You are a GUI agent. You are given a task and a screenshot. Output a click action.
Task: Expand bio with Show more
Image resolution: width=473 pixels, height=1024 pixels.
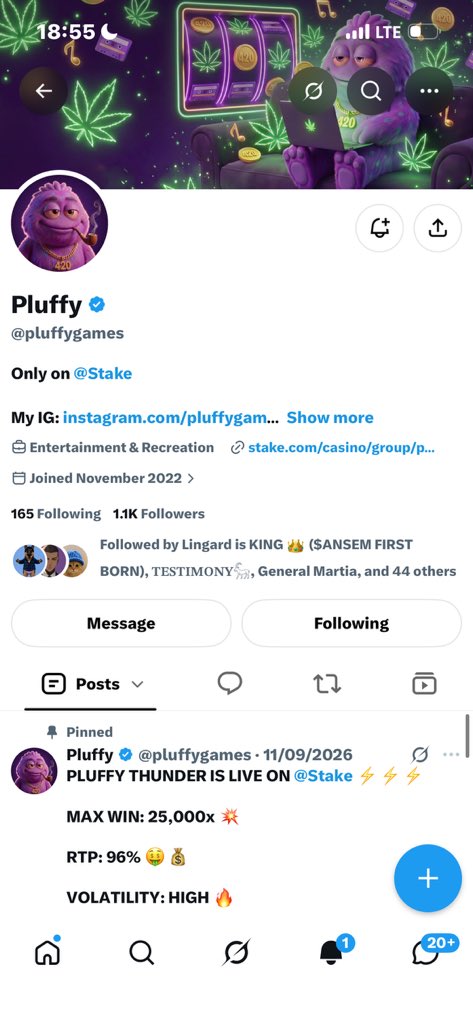(x=330, y=418)
